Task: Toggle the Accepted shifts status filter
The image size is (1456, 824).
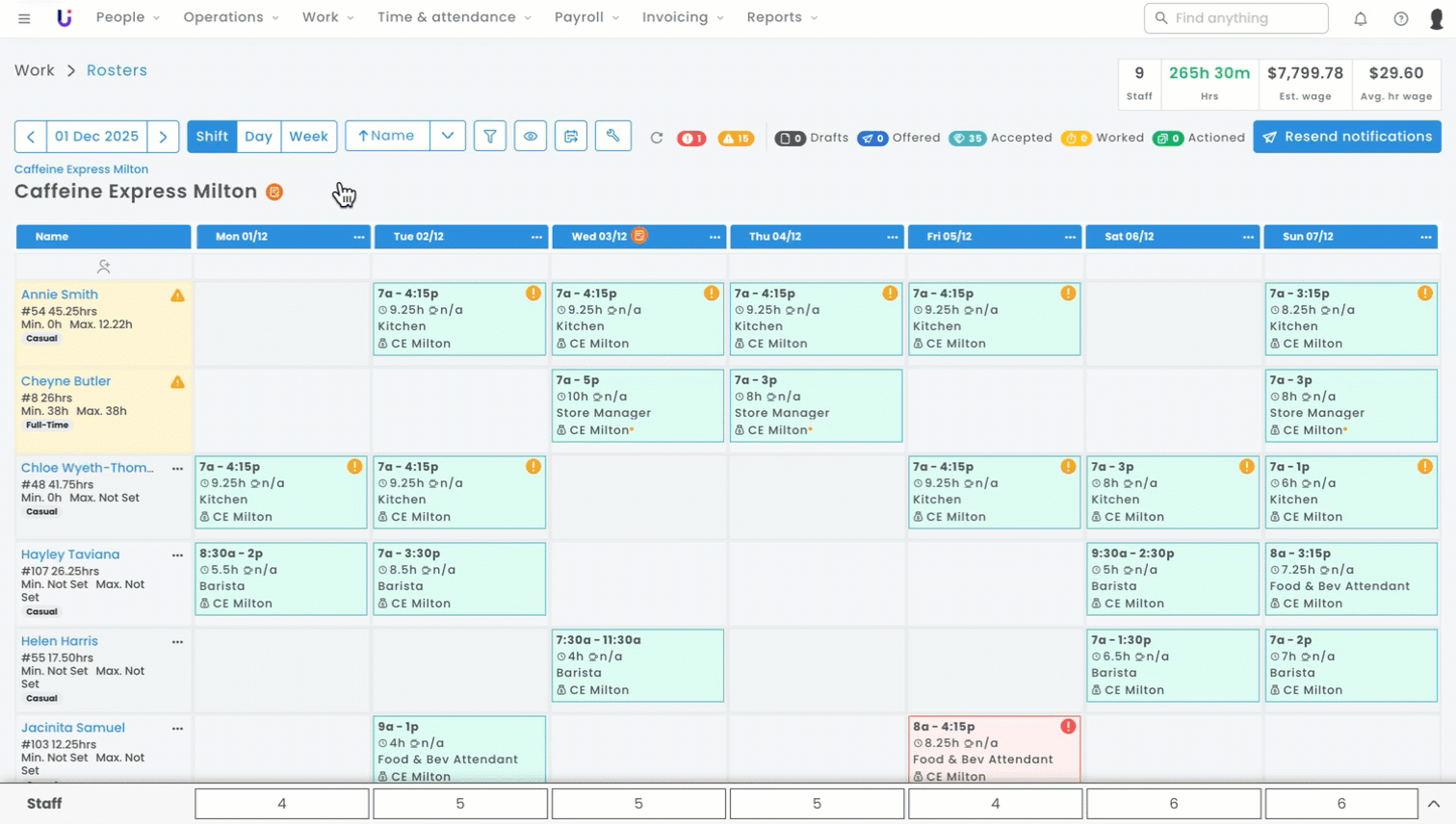Action: tap(1001, 138)
